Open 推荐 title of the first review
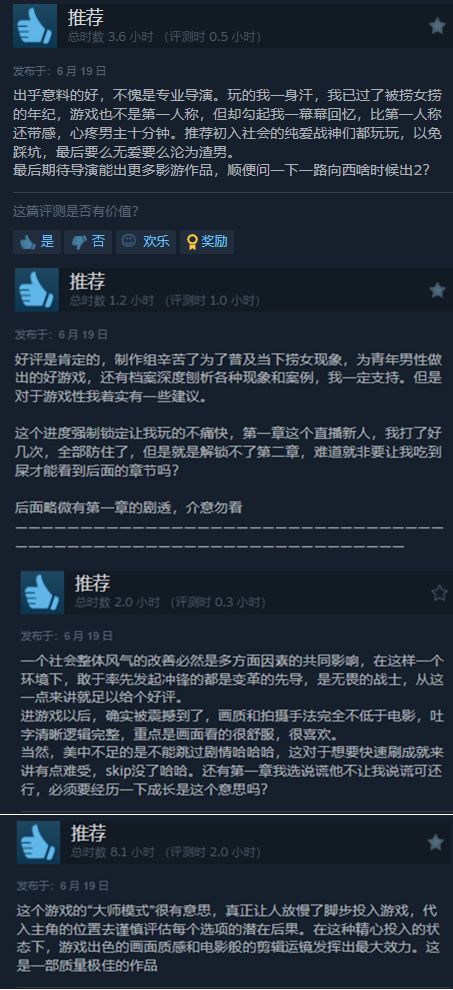This screenshot has width=453, height=990. [86, 18]
